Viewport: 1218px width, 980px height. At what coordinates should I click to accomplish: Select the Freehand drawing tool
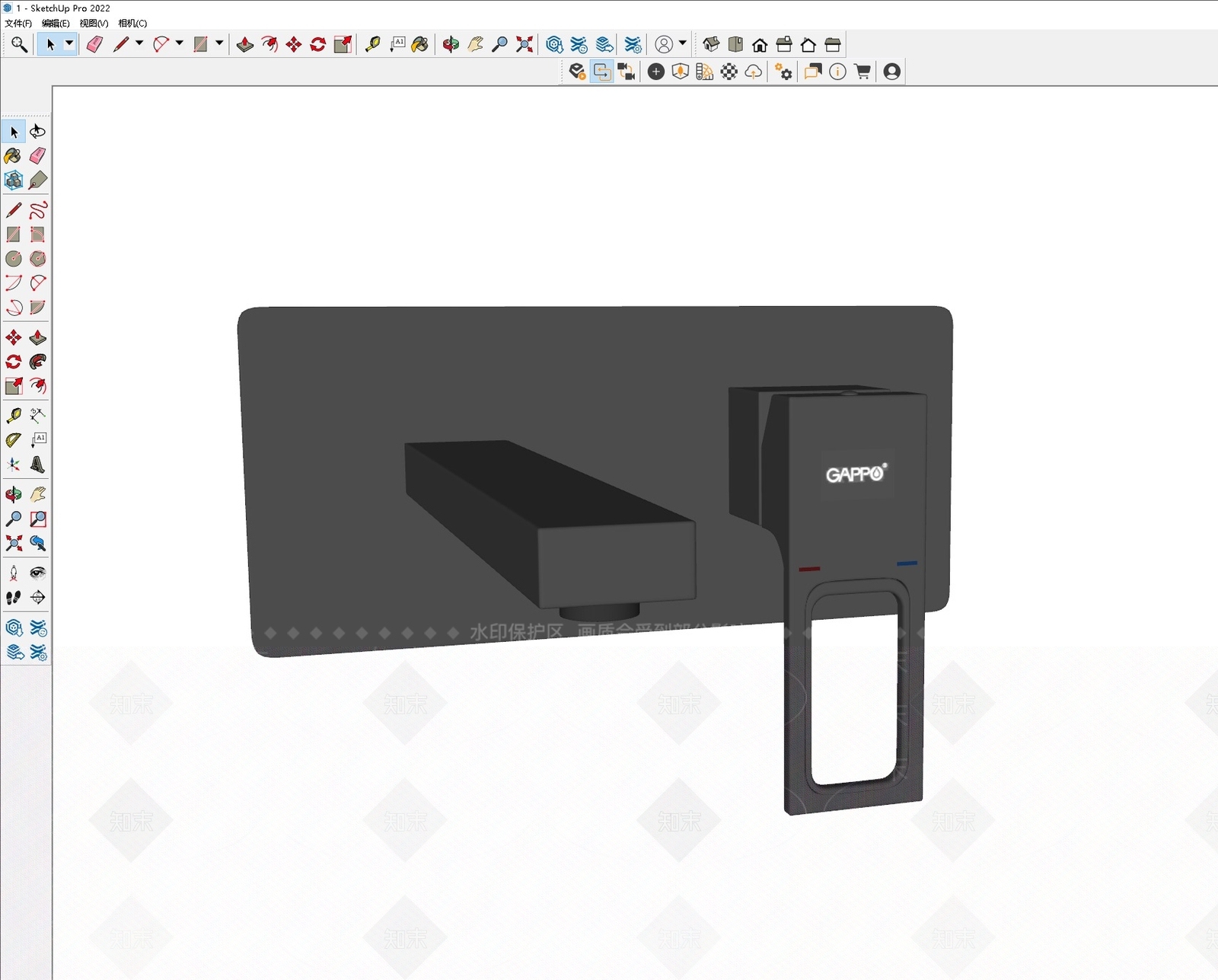click(x=37, y=210)
